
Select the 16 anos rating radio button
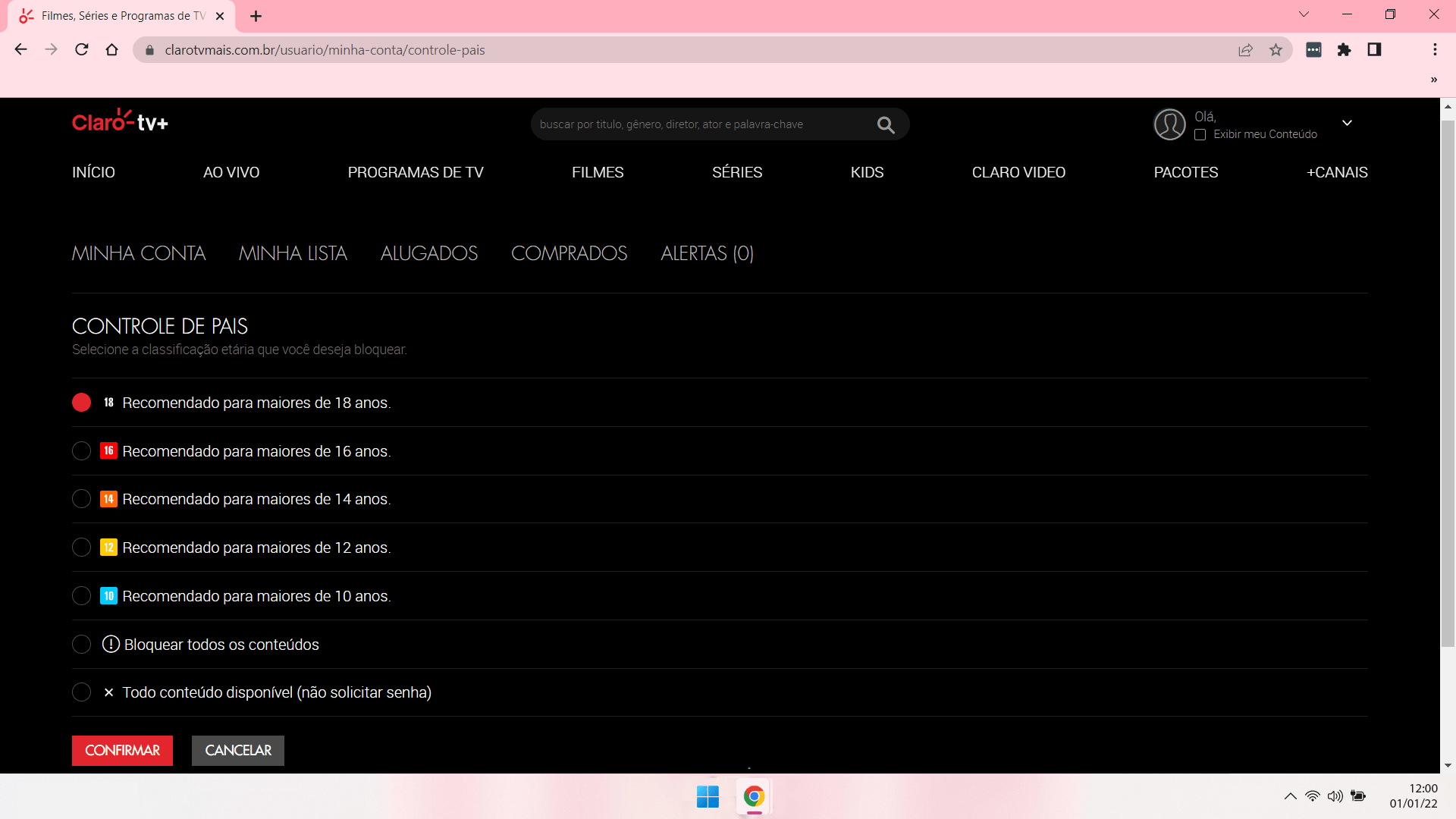pos(81,451)
